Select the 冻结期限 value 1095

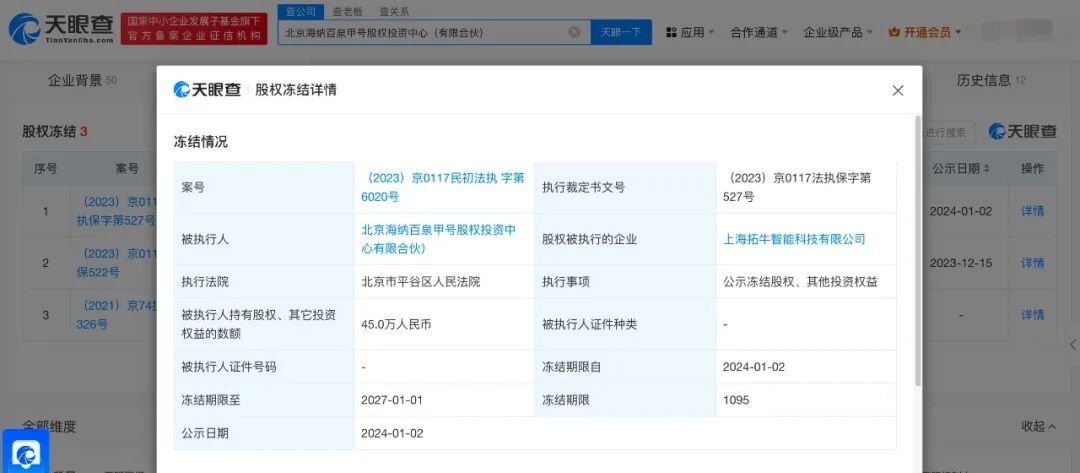[x=736, y=400]
